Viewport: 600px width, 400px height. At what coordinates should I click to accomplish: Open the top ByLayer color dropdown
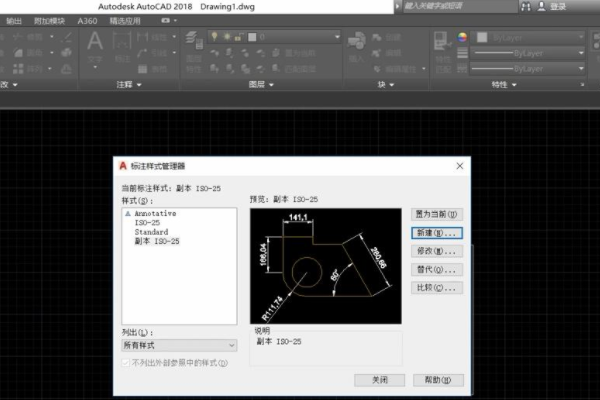coord(530,37)
